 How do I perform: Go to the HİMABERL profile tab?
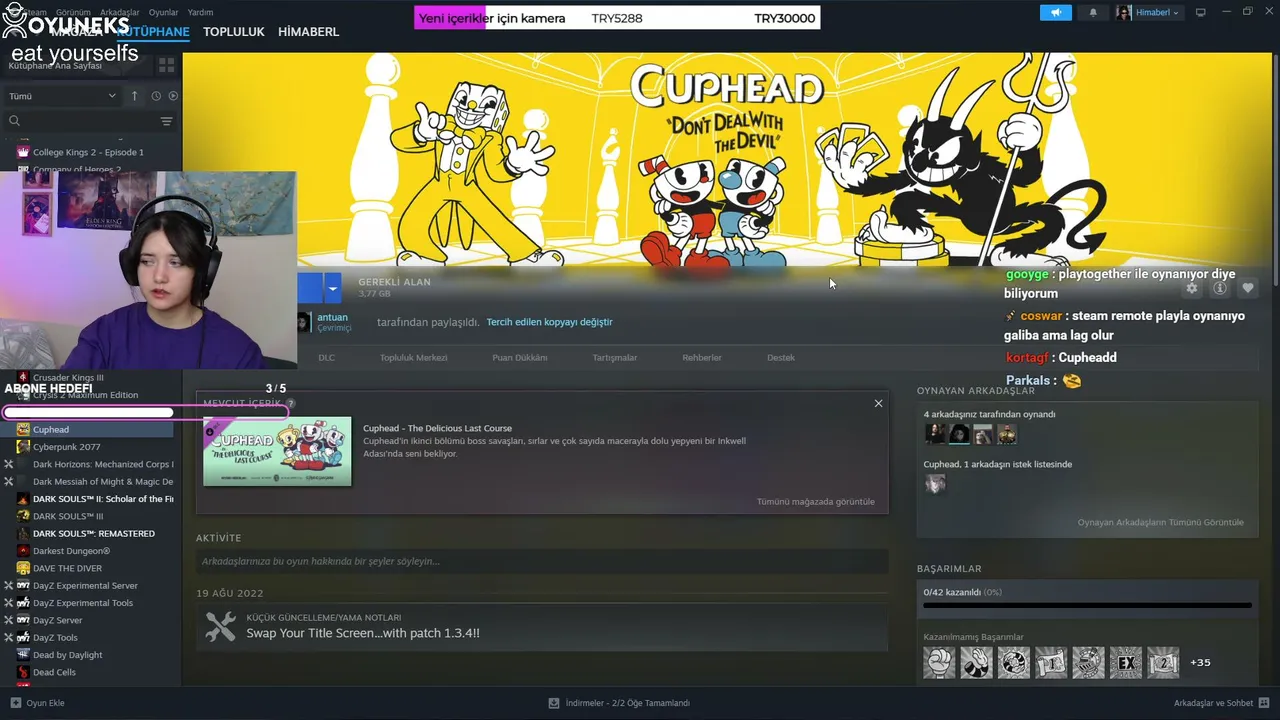point(309,32)
